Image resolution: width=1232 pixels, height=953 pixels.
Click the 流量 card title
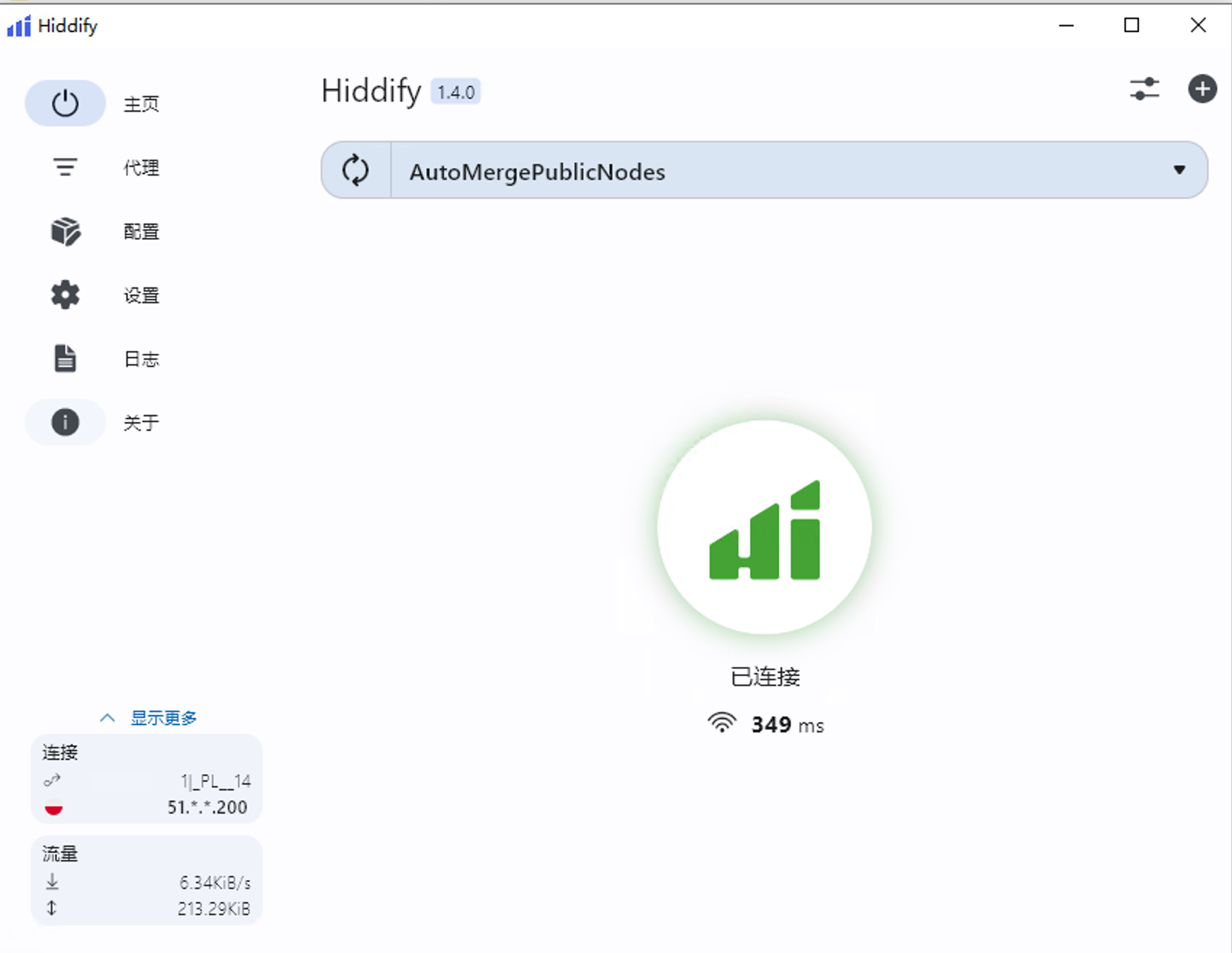60,854
